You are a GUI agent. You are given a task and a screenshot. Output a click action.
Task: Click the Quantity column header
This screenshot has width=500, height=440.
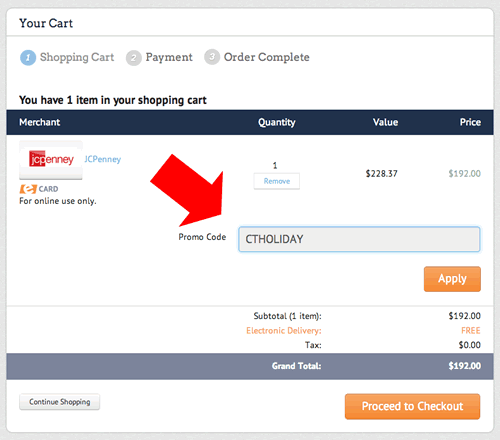point(277,122)
